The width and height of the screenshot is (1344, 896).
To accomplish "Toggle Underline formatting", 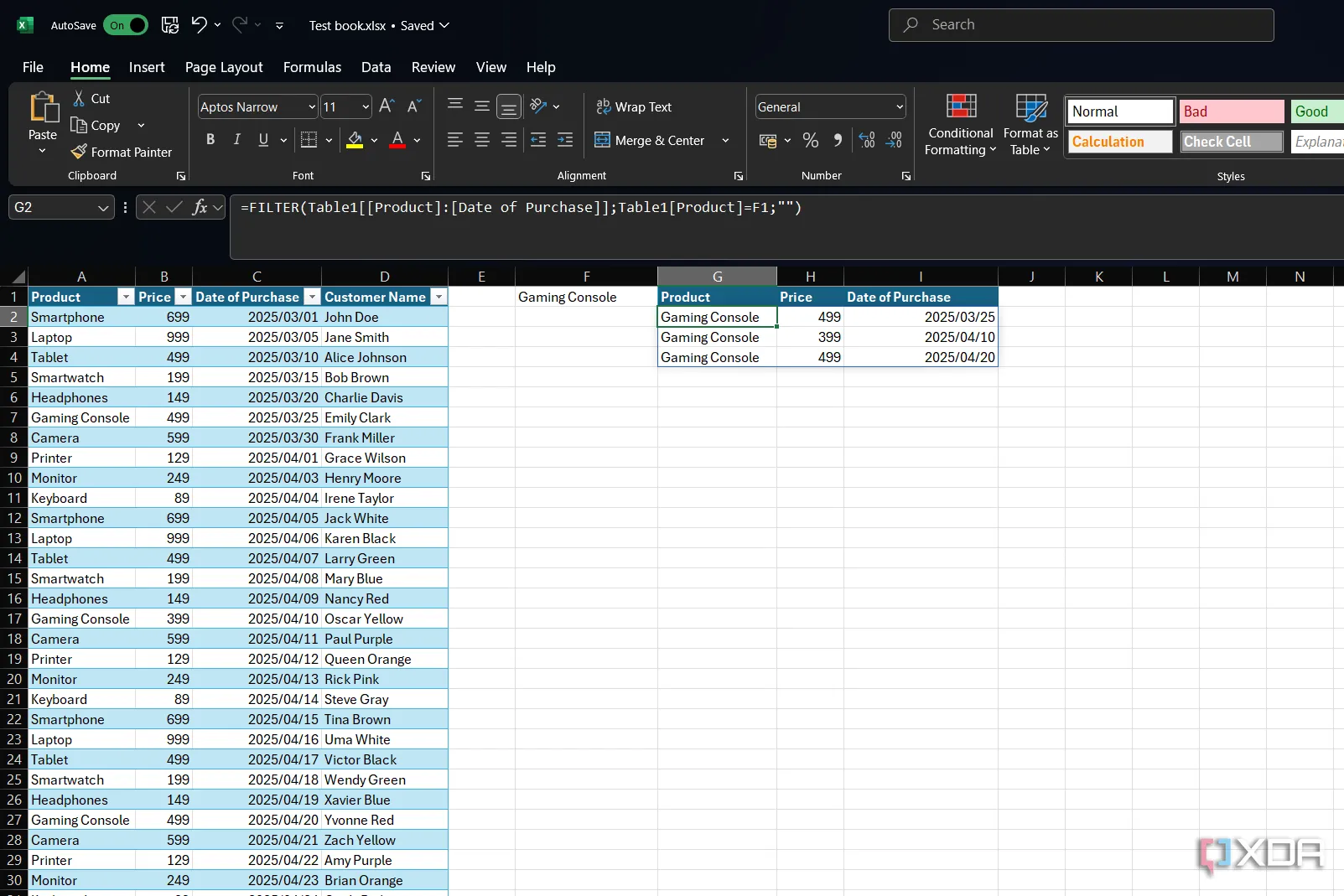I will 263,140.
